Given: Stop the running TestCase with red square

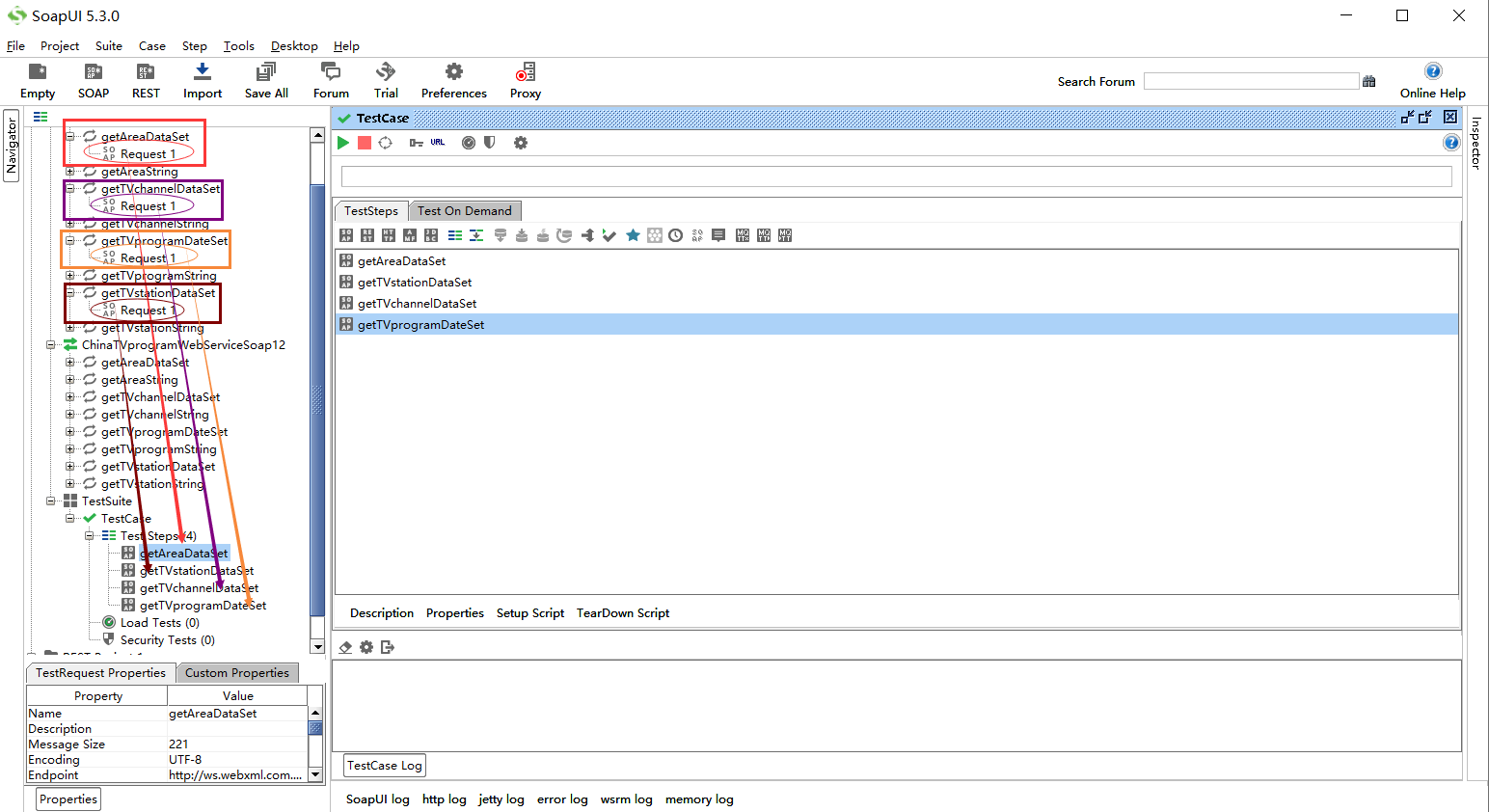Looking at the screenshot, I should click(x=365, y=143).
